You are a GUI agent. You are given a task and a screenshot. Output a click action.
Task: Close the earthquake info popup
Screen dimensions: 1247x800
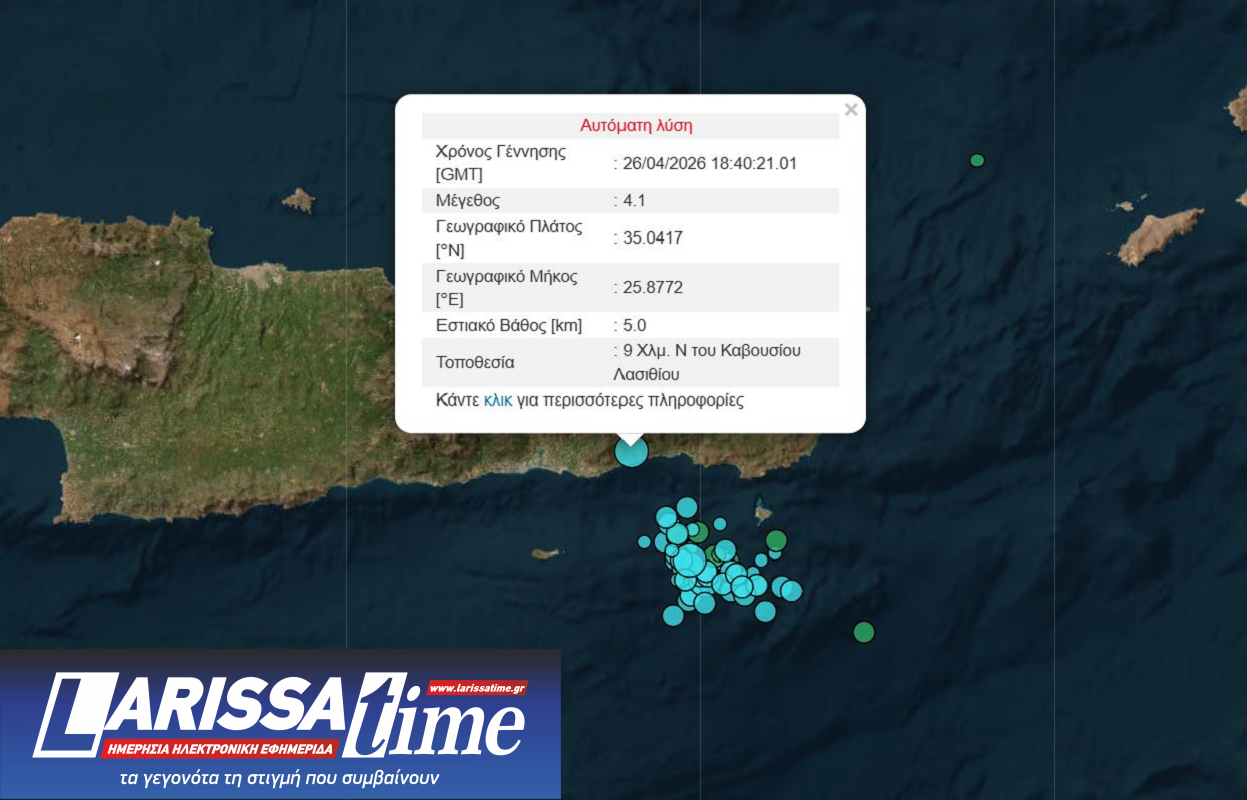(x=851, y=110)
